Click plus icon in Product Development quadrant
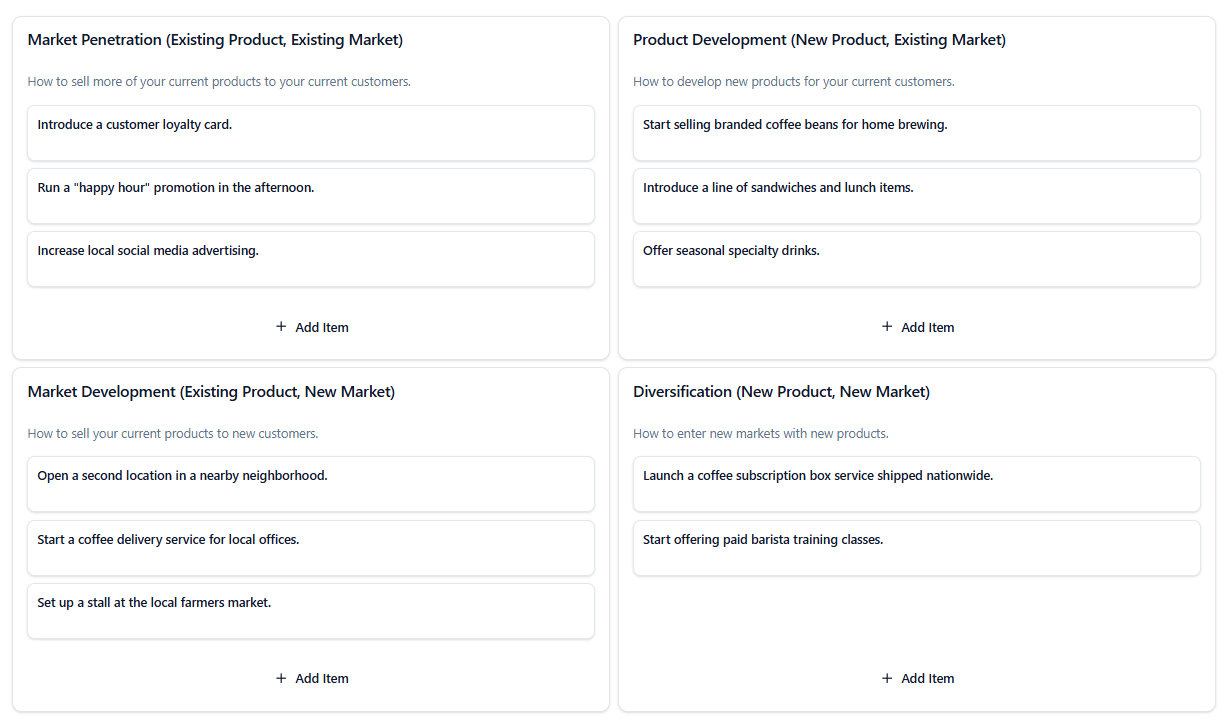This screenshot has width=1226, height=728. (887, 327)
